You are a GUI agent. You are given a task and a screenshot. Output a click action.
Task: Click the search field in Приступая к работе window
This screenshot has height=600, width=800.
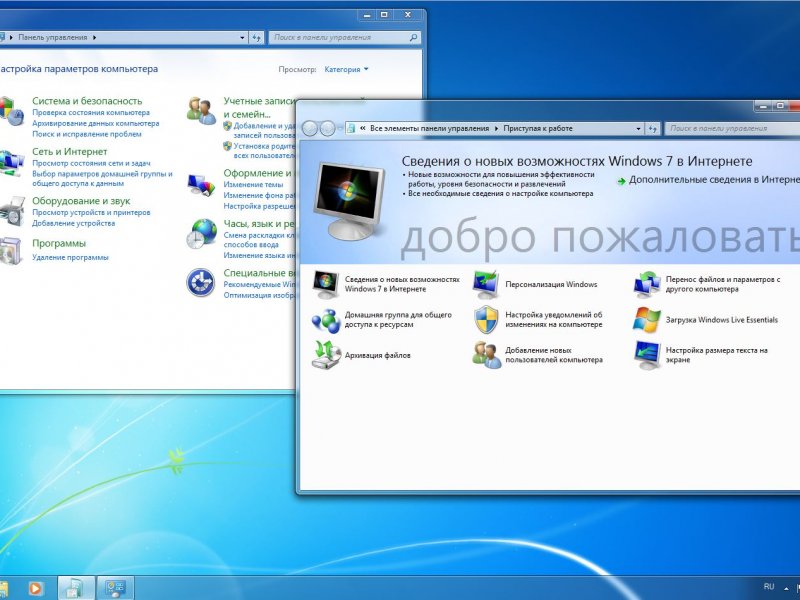point(732,129)
